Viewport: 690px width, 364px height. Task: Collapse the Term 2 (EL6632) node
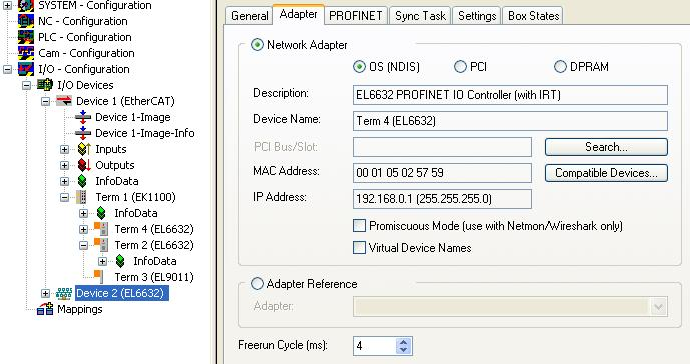pos(84,245)
